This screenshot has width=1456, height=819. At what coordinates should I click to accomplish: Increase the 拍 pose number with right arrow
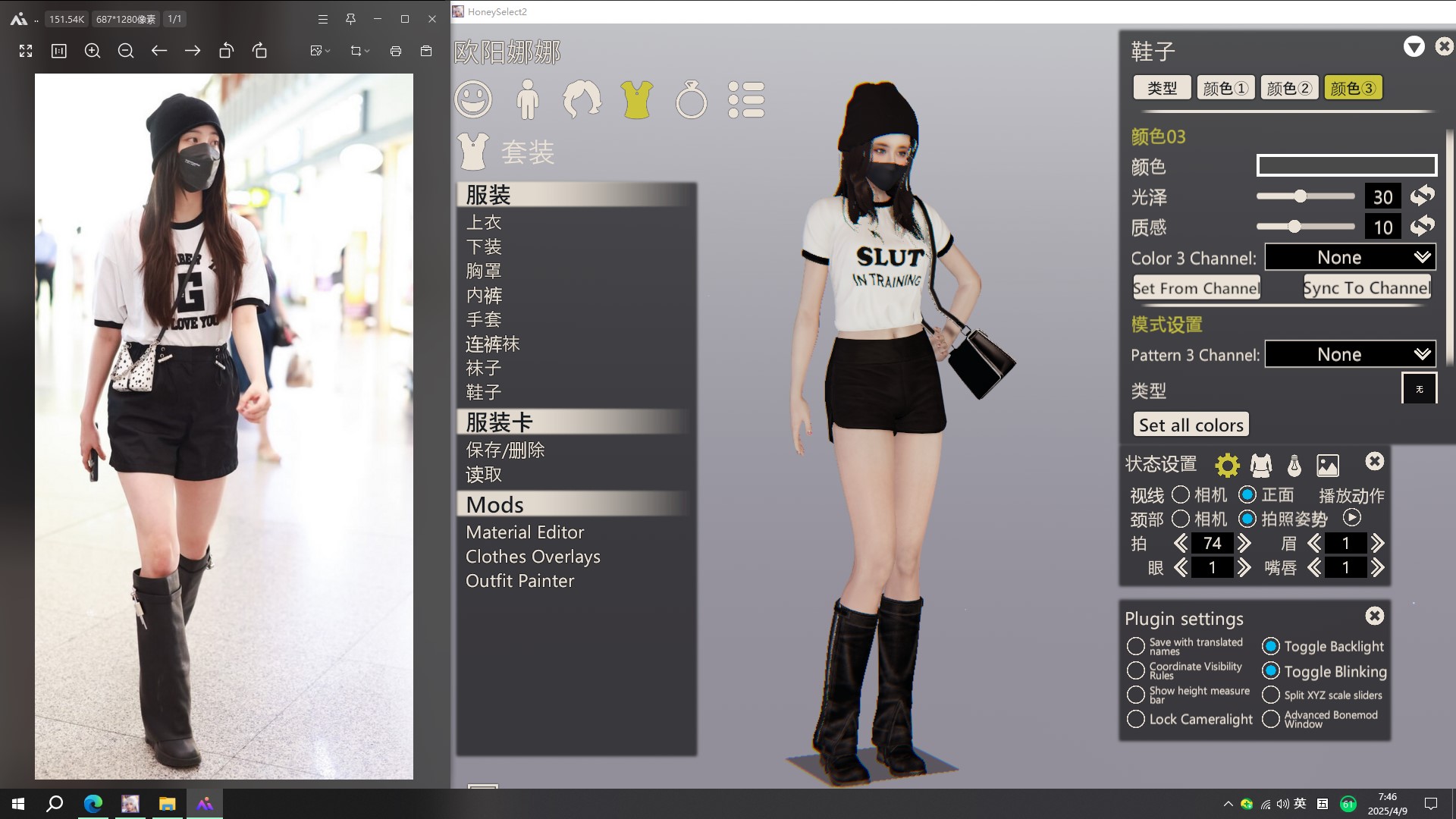pyautogui.click(x=1244, y=543)
